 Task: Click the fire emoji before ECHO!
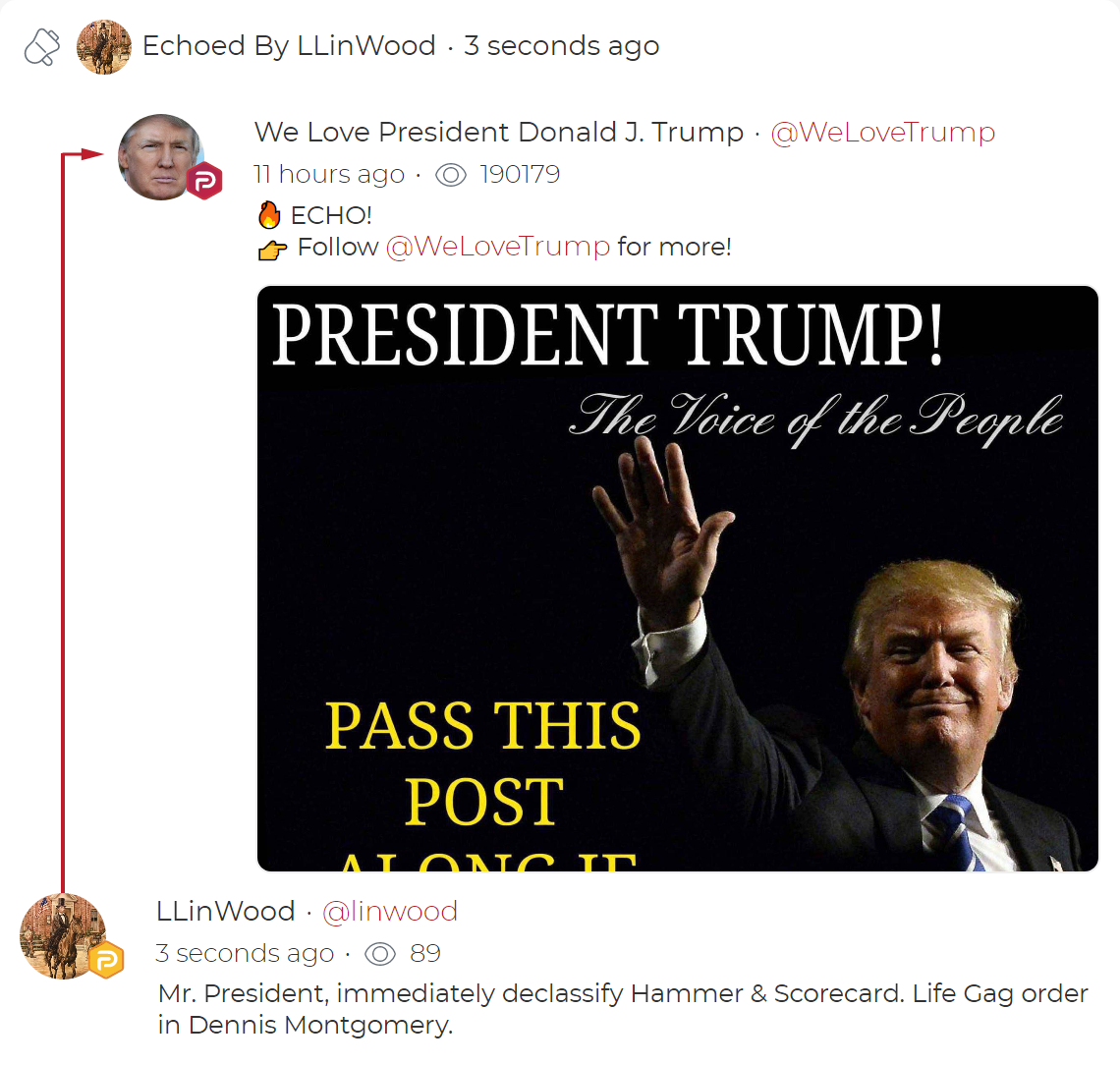pyautogui.click(x=269, y=215)
